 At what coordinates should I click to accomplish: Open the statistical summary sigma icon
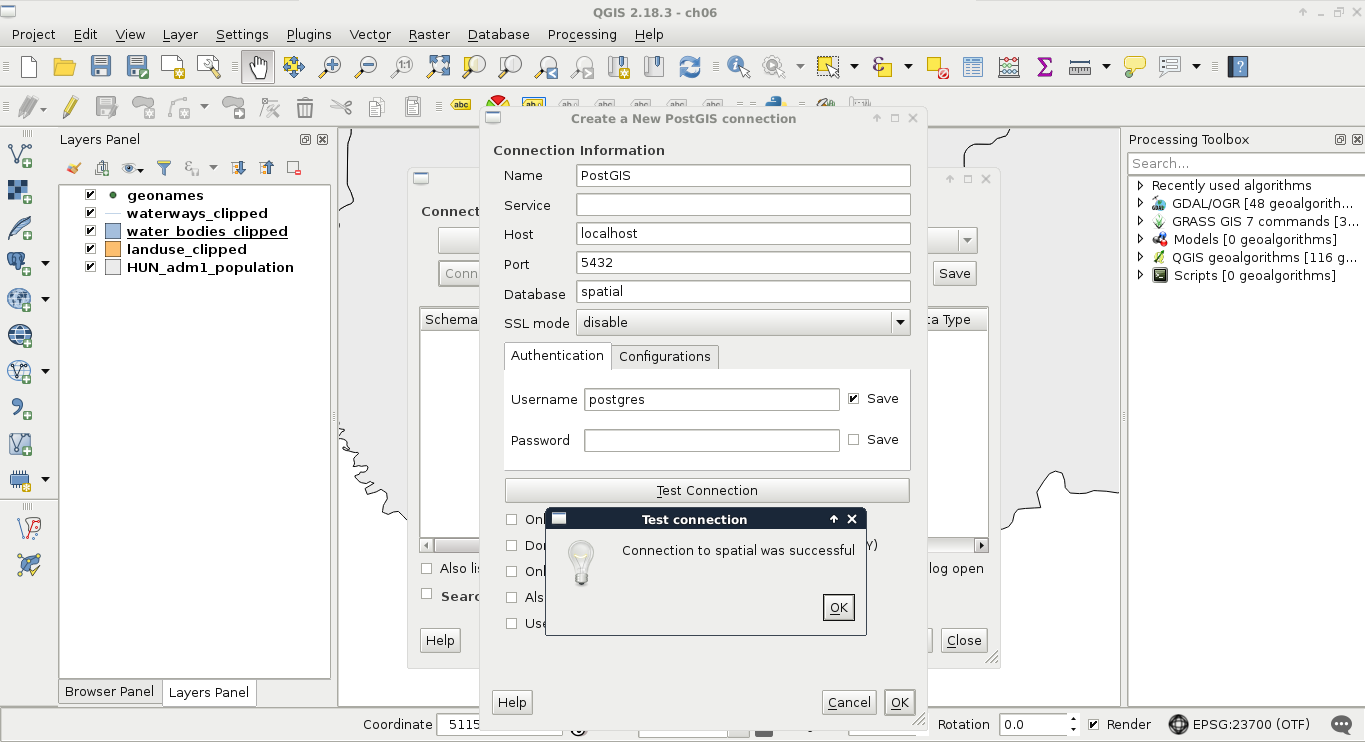[x=1045, y=67]
